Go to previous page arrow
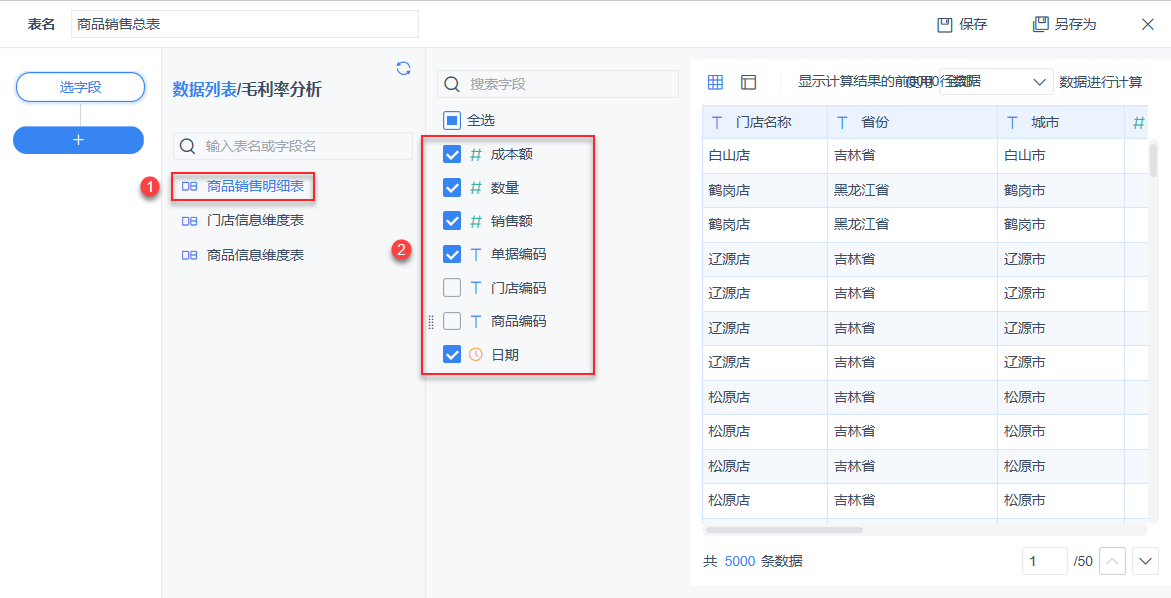The width and height of the screenshot is (1171, 598). pos(1113,561)
